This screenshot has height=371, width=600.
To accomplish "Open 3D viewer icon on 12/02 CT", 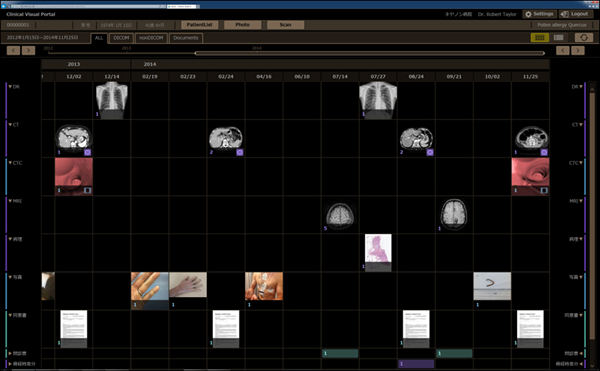I will (88, 152).
